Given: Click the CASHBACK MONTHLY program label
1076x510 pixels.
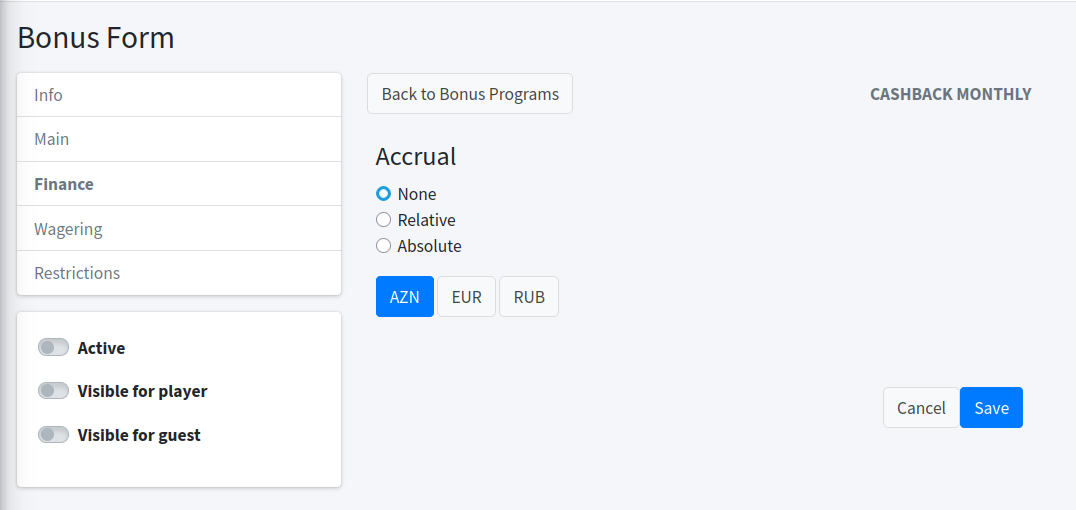Looking at the screenshot, I should click(950, 94).
